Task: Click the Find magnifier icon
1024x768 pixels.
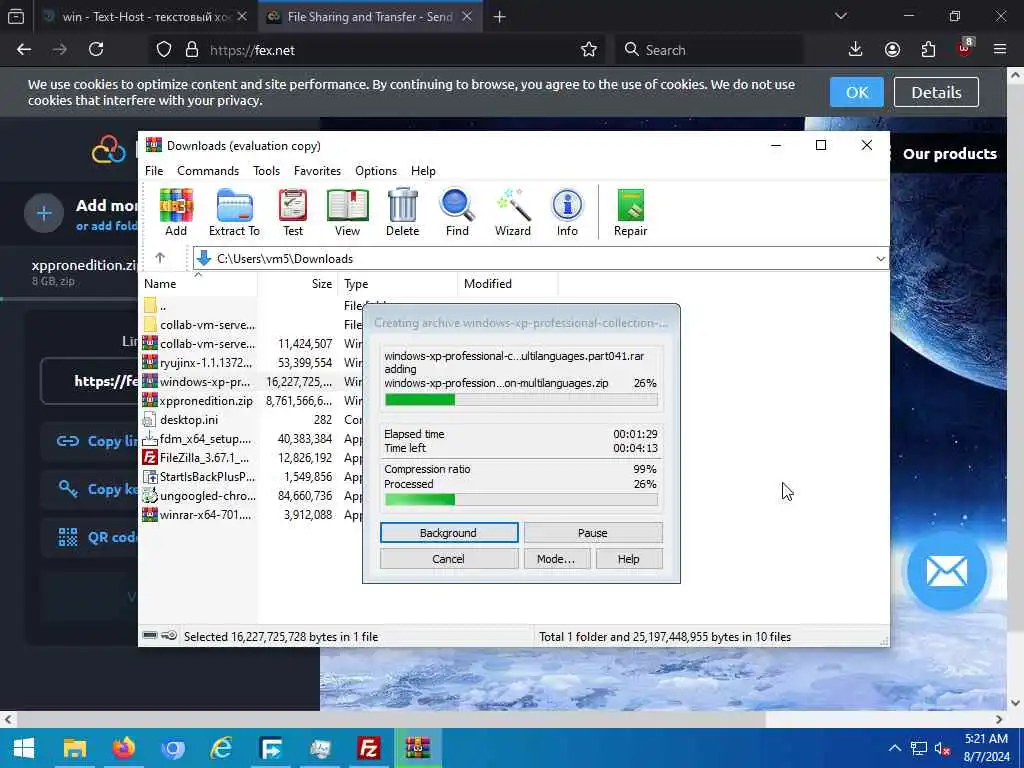Action: [457, 212]
